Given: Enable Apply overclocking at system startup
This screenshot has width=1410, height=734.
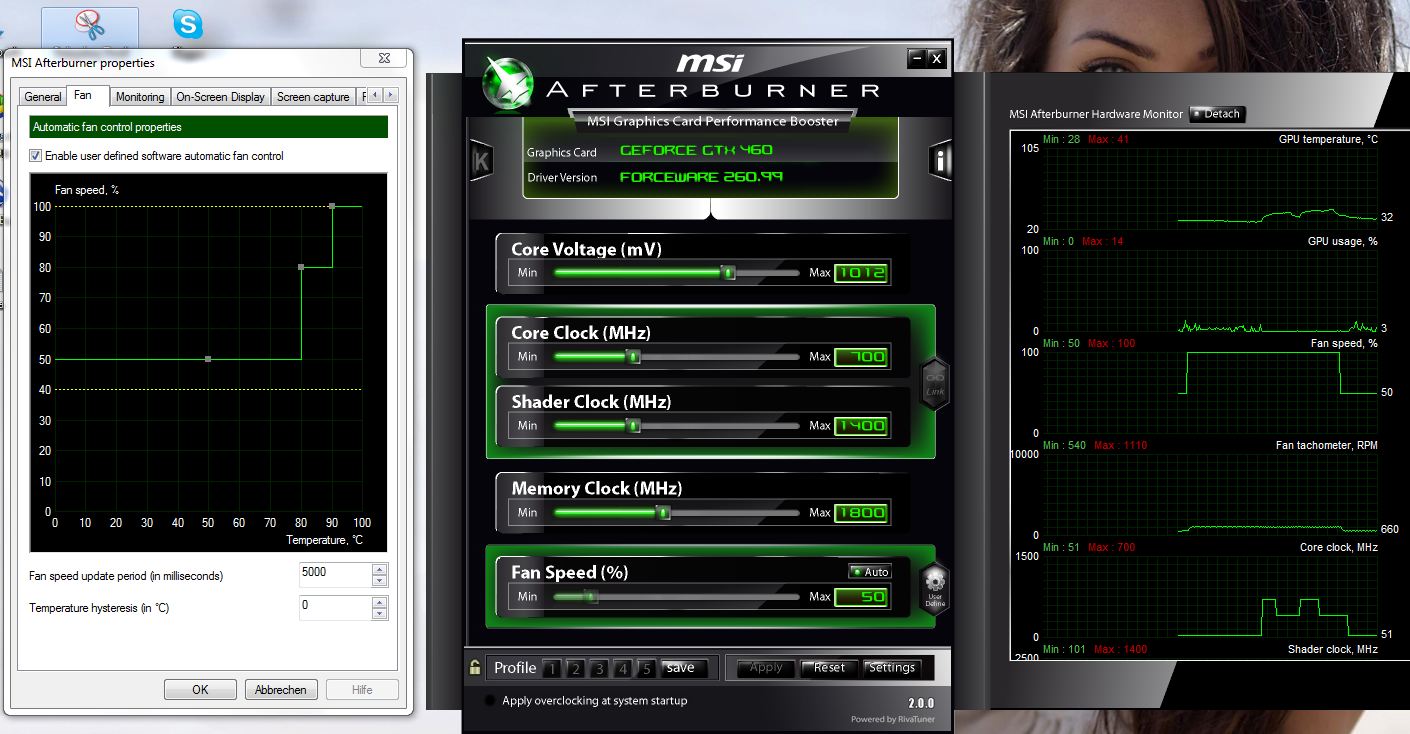Looking at the screenshot, I should pos(489,701).
